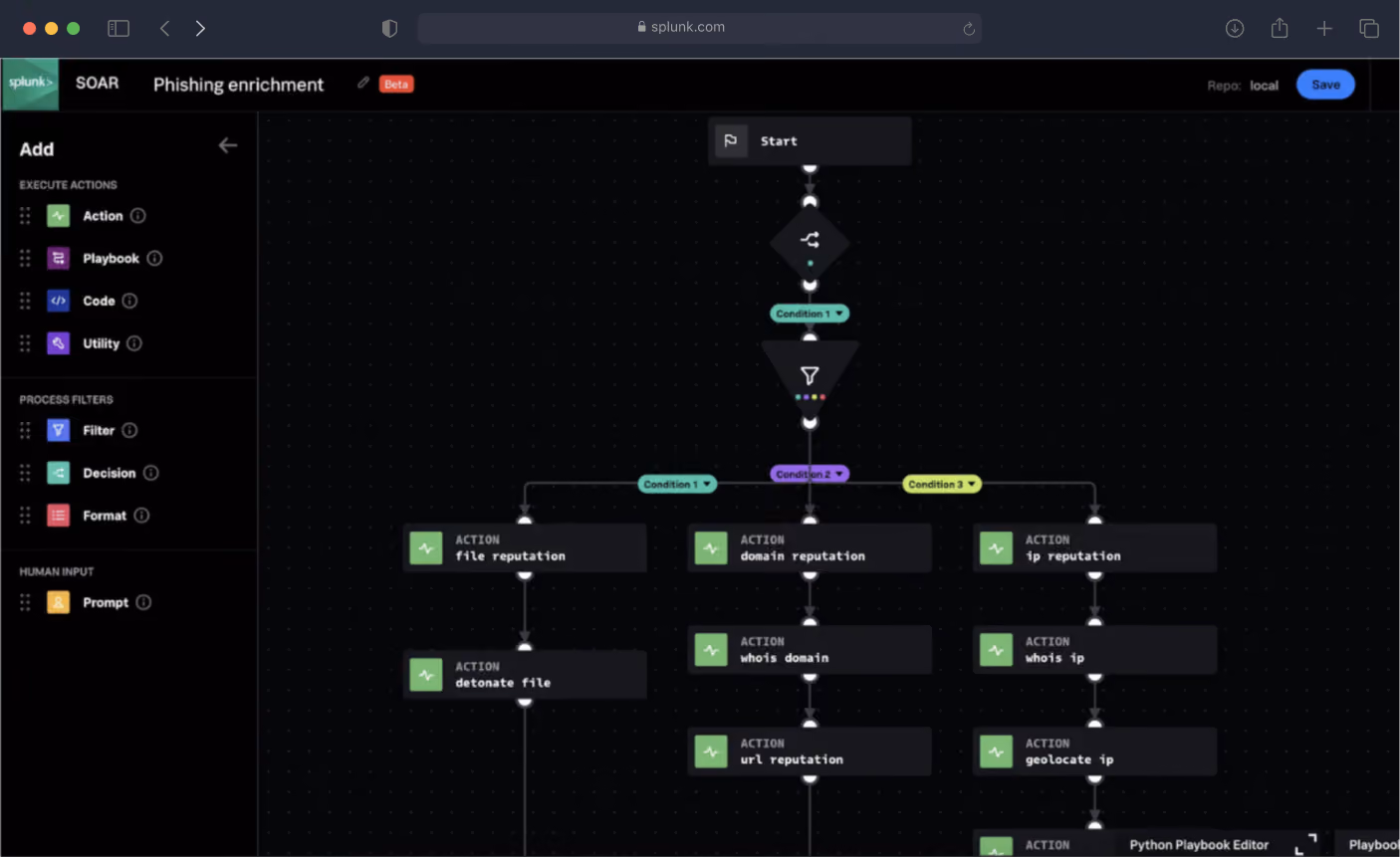This screenshot has height=857, width=1400.
Task: Open a new Safari tab
Action: coord(1324,29)
